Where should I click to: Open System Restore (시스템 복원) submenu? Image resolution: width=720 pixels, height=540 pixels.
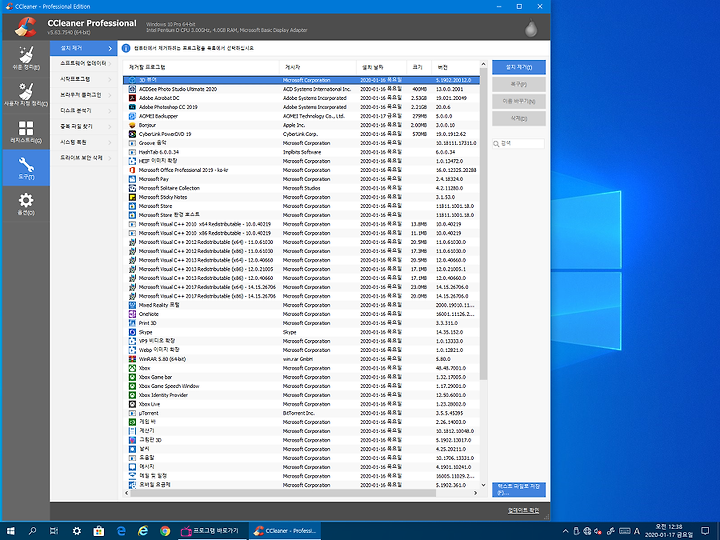(x=84, y=142)
